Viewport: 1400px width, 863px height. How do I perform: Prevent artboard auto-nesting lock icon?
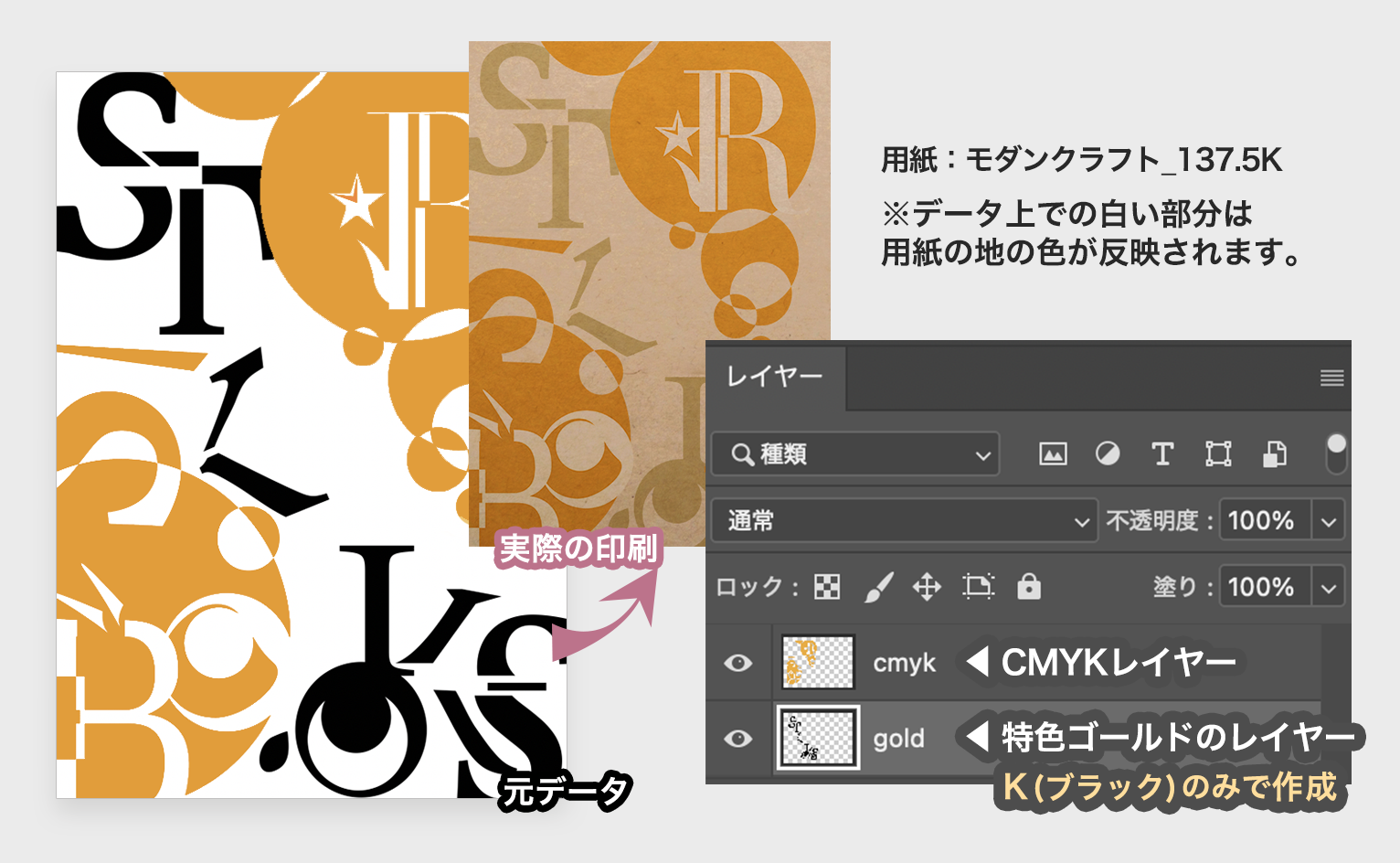pos(978,586)
